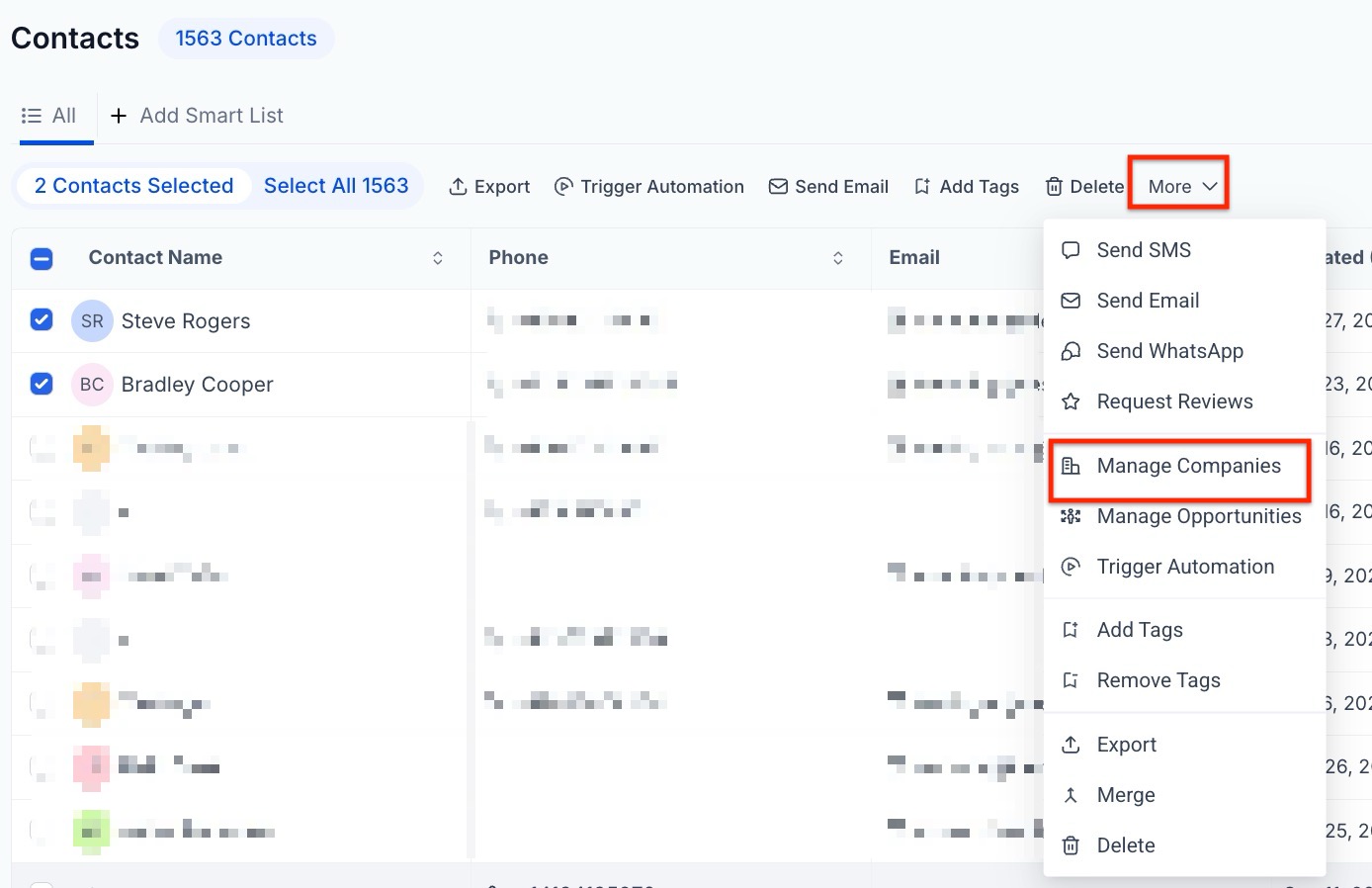Open Steve Rogers contact name
The height and width of the screenshot is (888, 1372).
click(x=186, y=321)
